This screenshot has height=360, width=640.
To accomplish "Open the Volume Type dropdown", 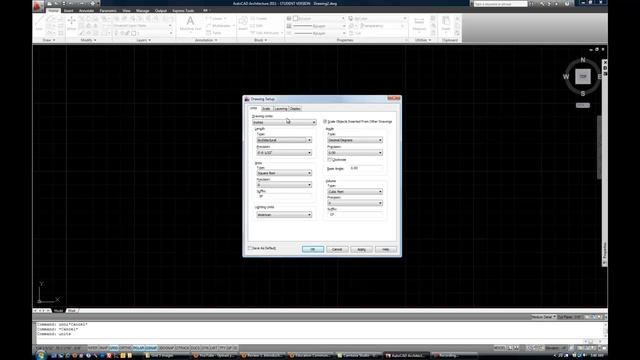I will click(355, 191).
